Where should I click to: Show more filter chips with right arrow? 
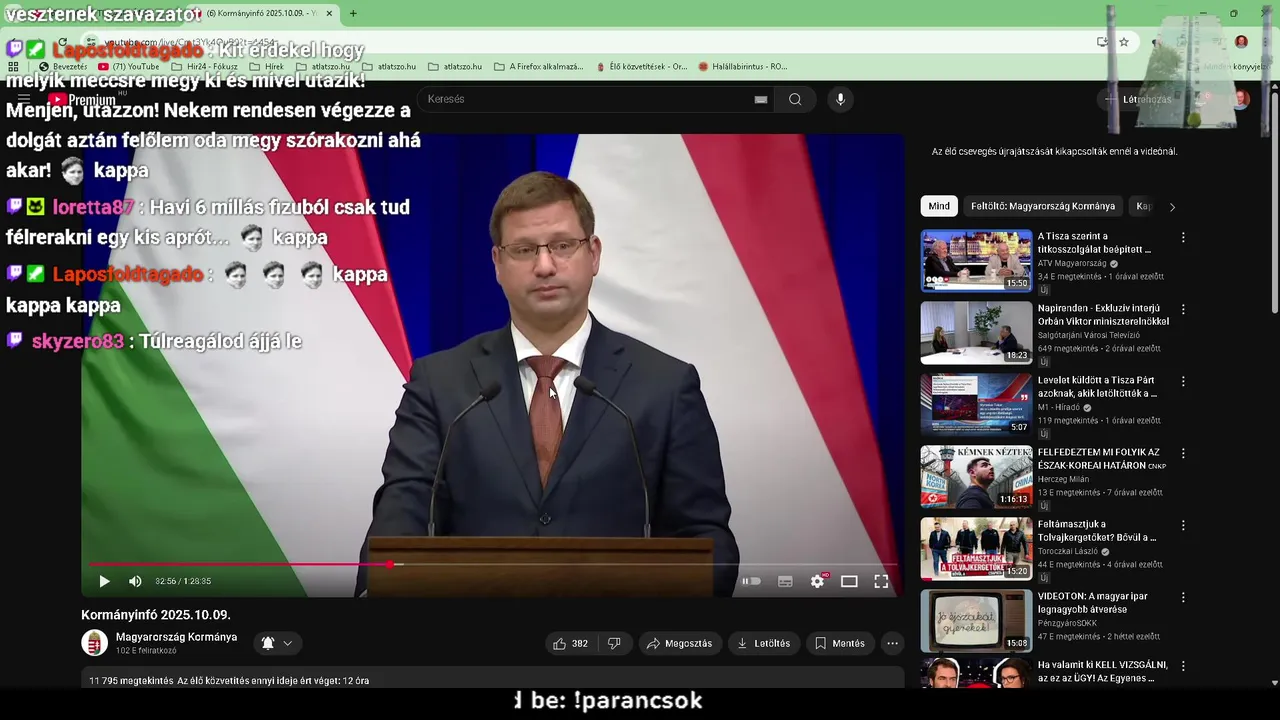pyautogui.click(x=1172, y=206)
